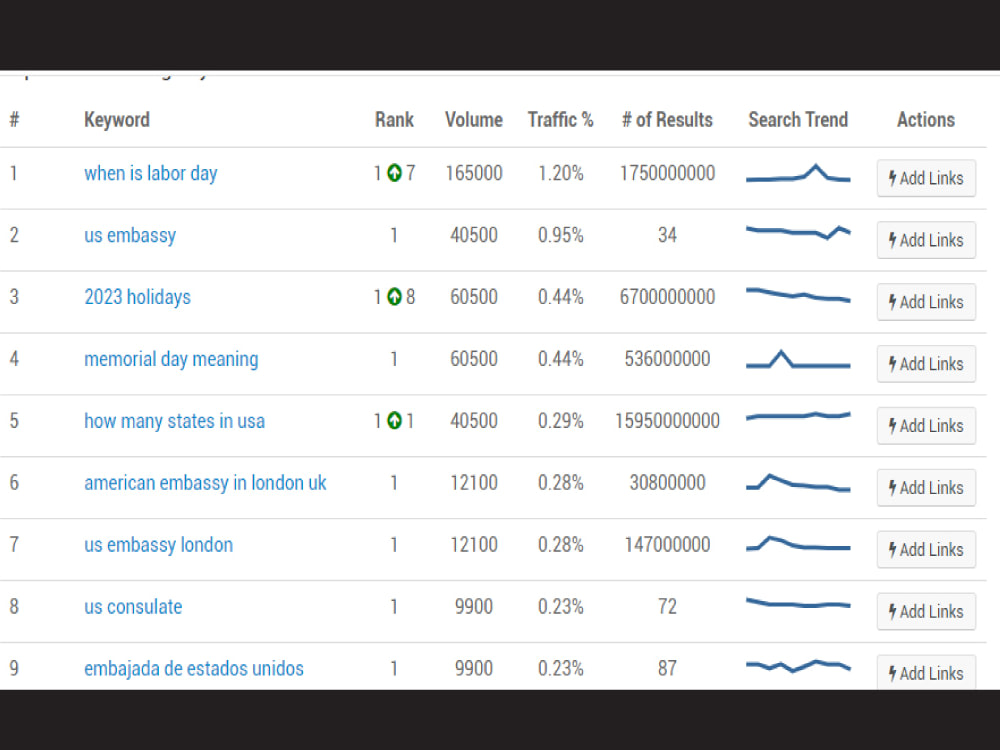Image resolution: width=1000 pixels, height=750 pixels.
Task: Sort by the Volume column header
Action: click(474, 120)
